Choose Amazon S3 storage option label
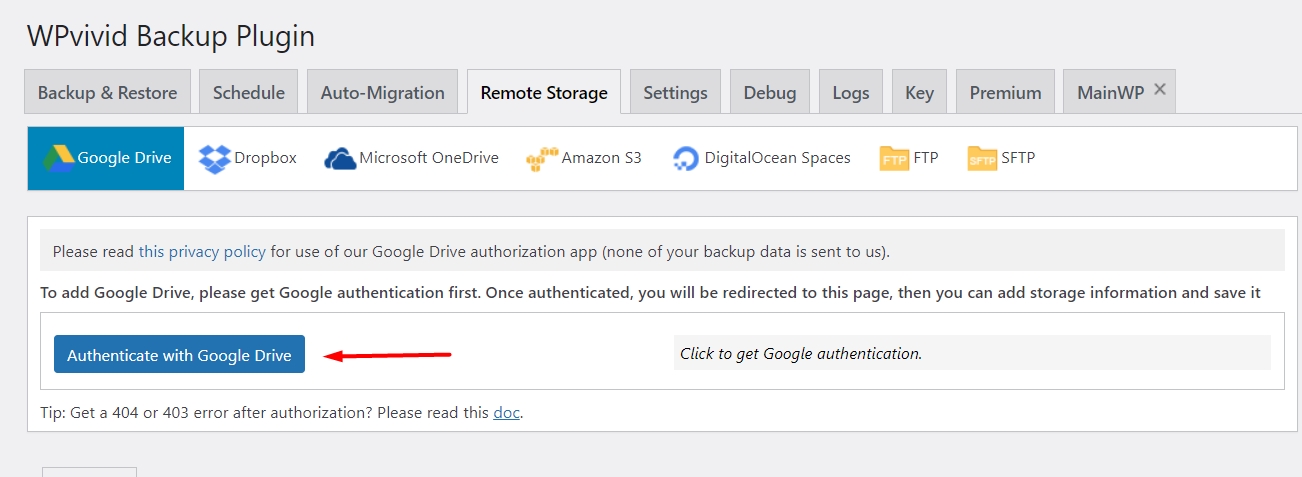Viewport: 1302px width, 477px height. pos(602,158)
